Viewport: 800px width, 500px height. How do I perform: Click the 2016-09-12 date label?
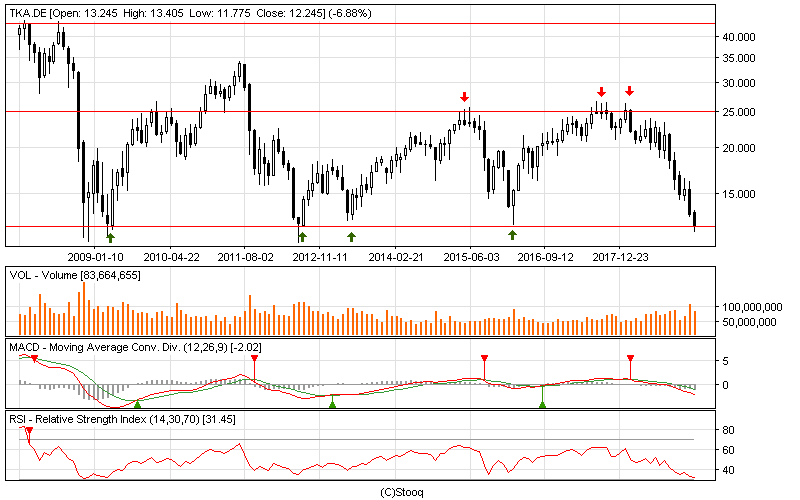[x=545, y=257]
